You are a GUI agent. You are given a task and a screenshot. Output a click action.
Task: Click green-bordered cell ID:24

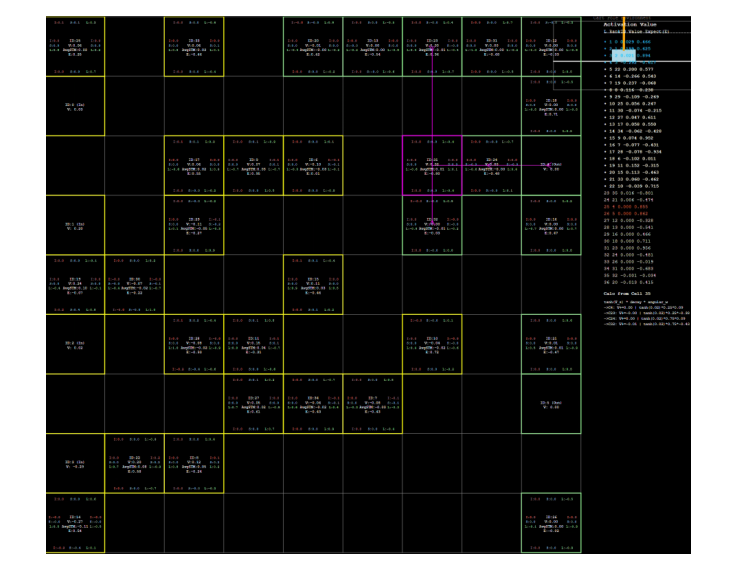491,166
